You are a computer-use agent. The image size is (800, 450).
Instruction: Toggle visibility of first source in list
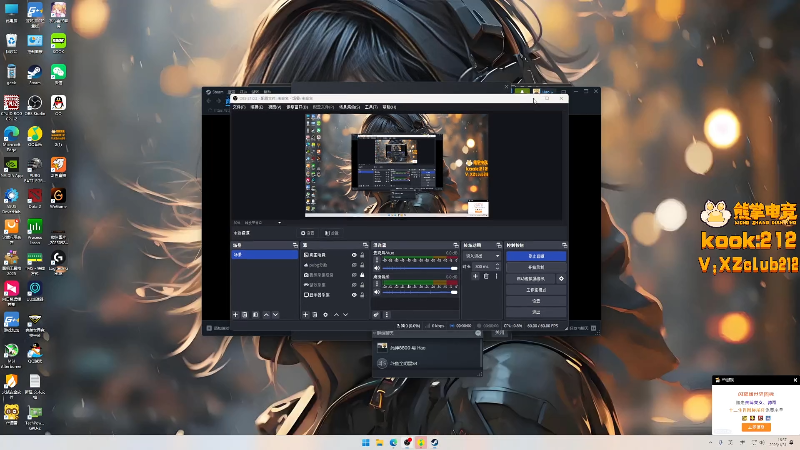(x=354, y=255)
